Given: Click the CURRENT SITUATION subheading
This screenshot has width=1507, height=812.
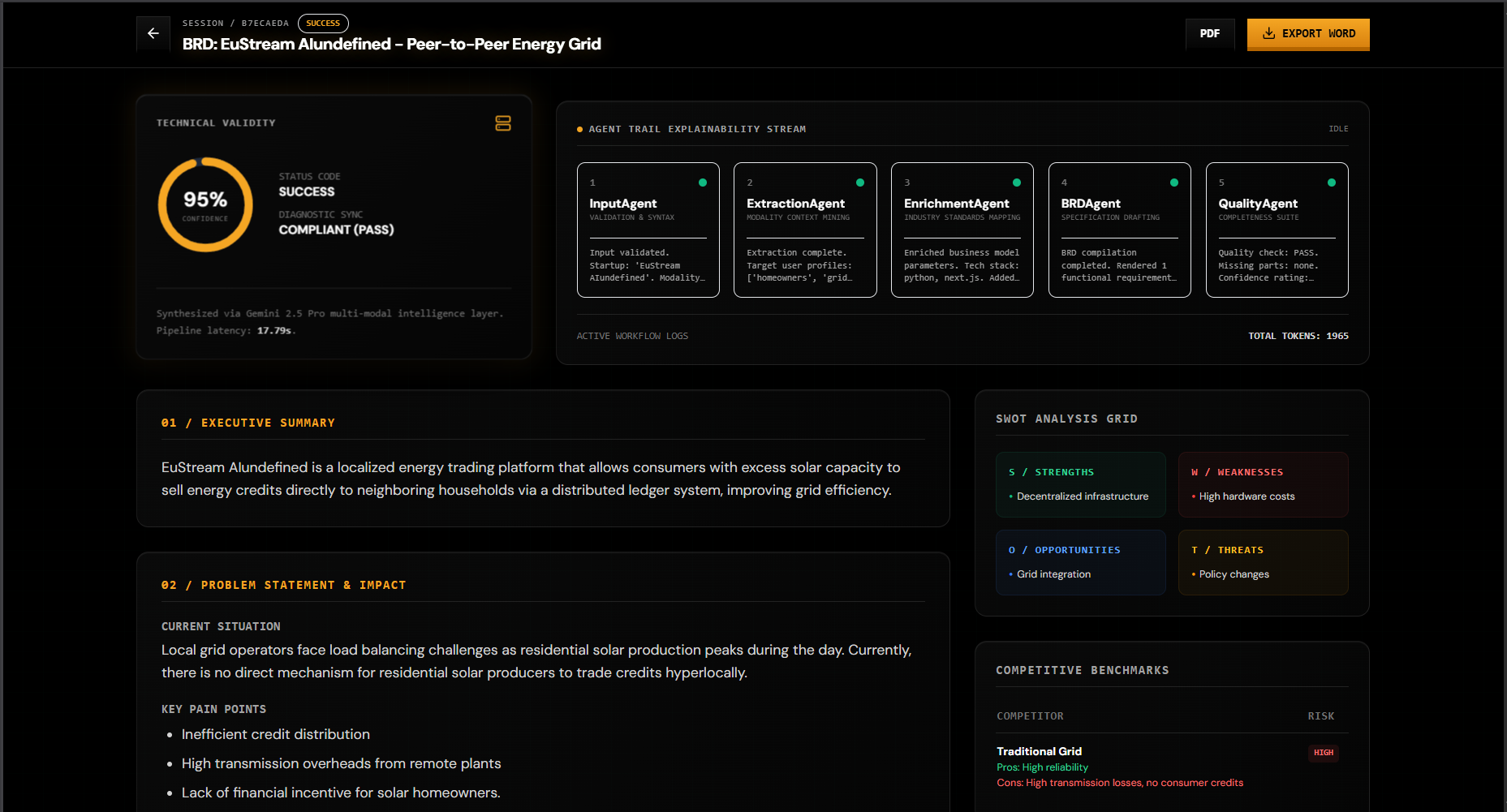Looking at the screenshot, I should tap(221, 626).
